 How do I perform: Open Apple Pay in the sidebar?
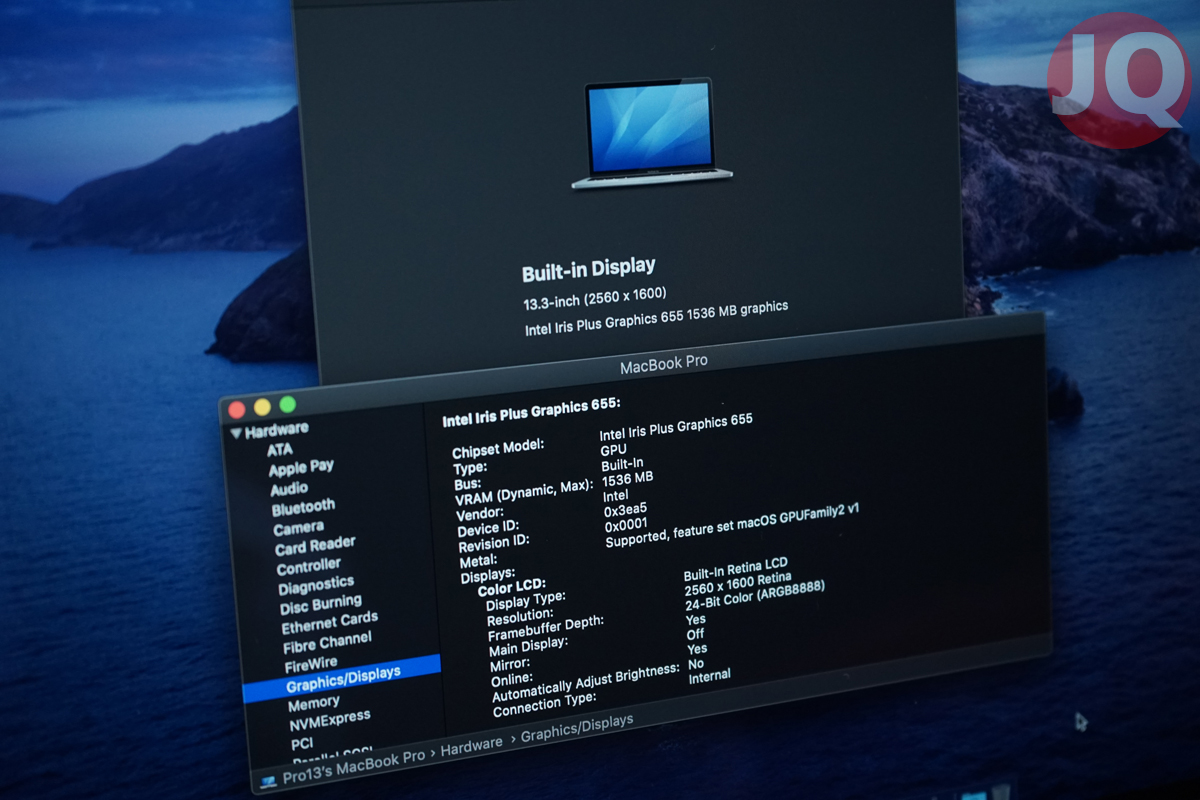[x=301, y=468]
